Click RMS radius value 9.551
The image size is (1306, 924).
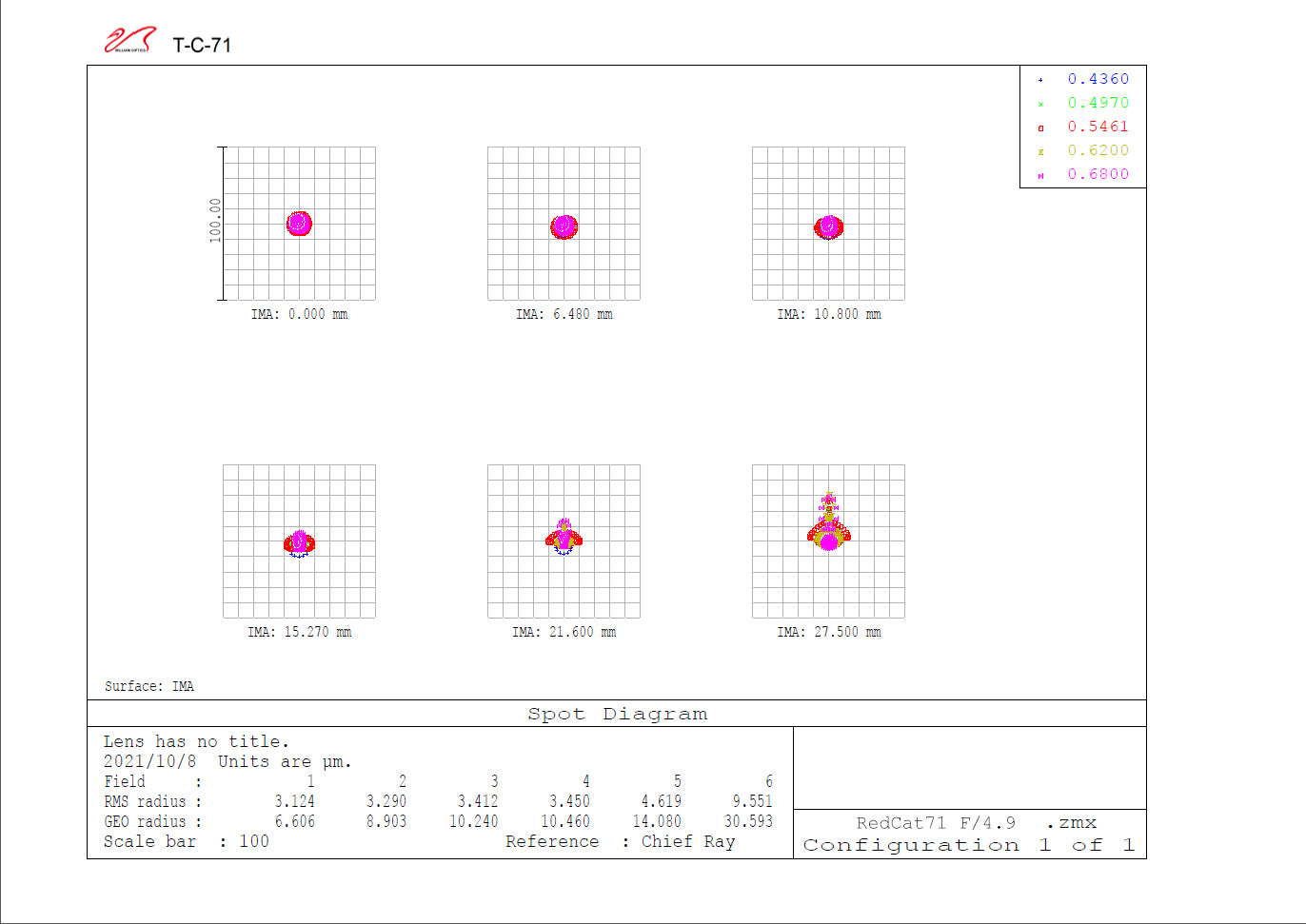point(752,801)
